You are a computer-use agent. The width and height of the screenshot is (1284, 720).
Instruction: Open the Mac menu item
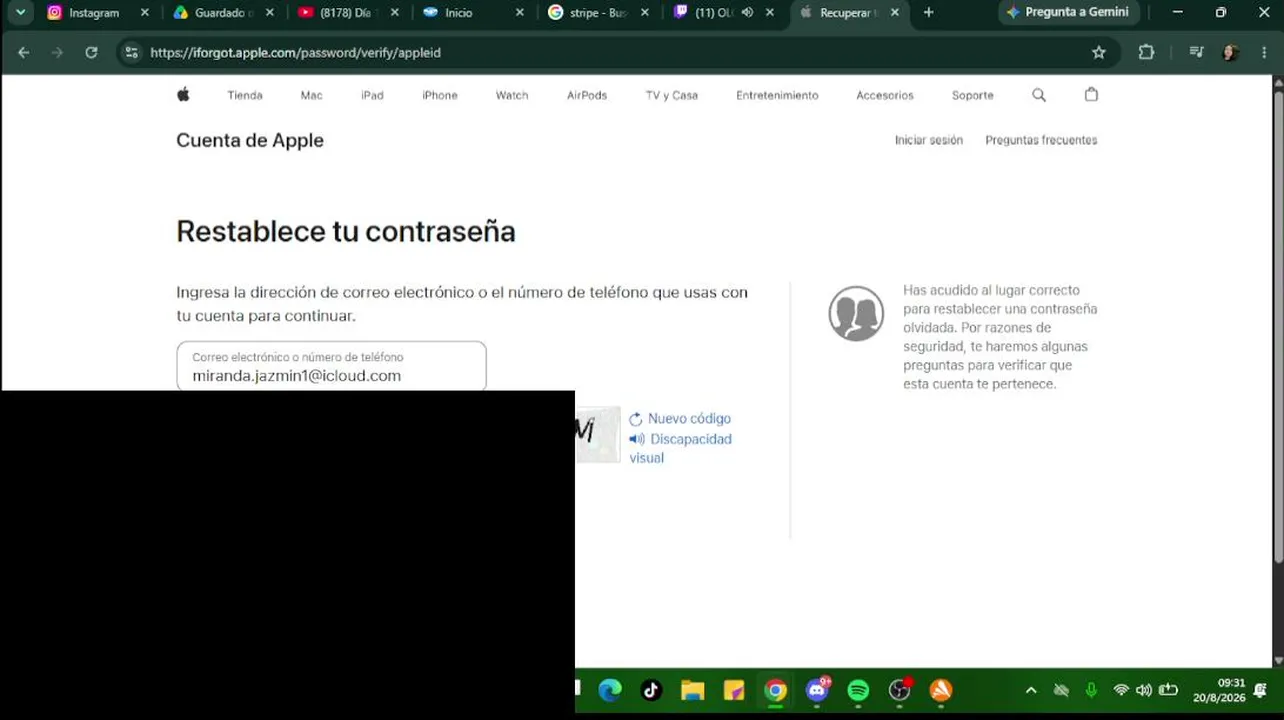click(x=311, y=95)
